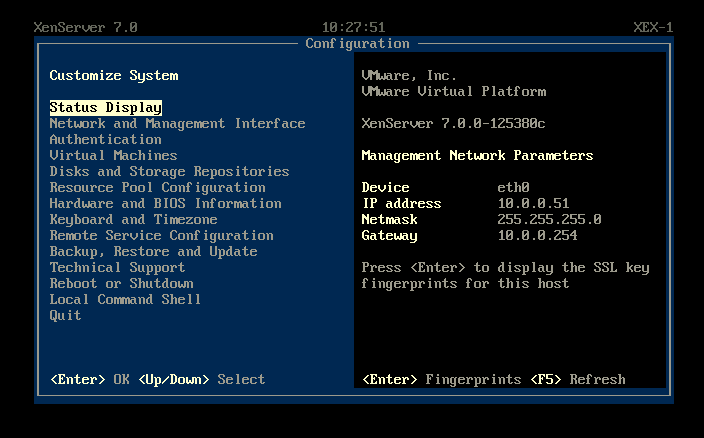Click the Customize System heading

(114, 75)
